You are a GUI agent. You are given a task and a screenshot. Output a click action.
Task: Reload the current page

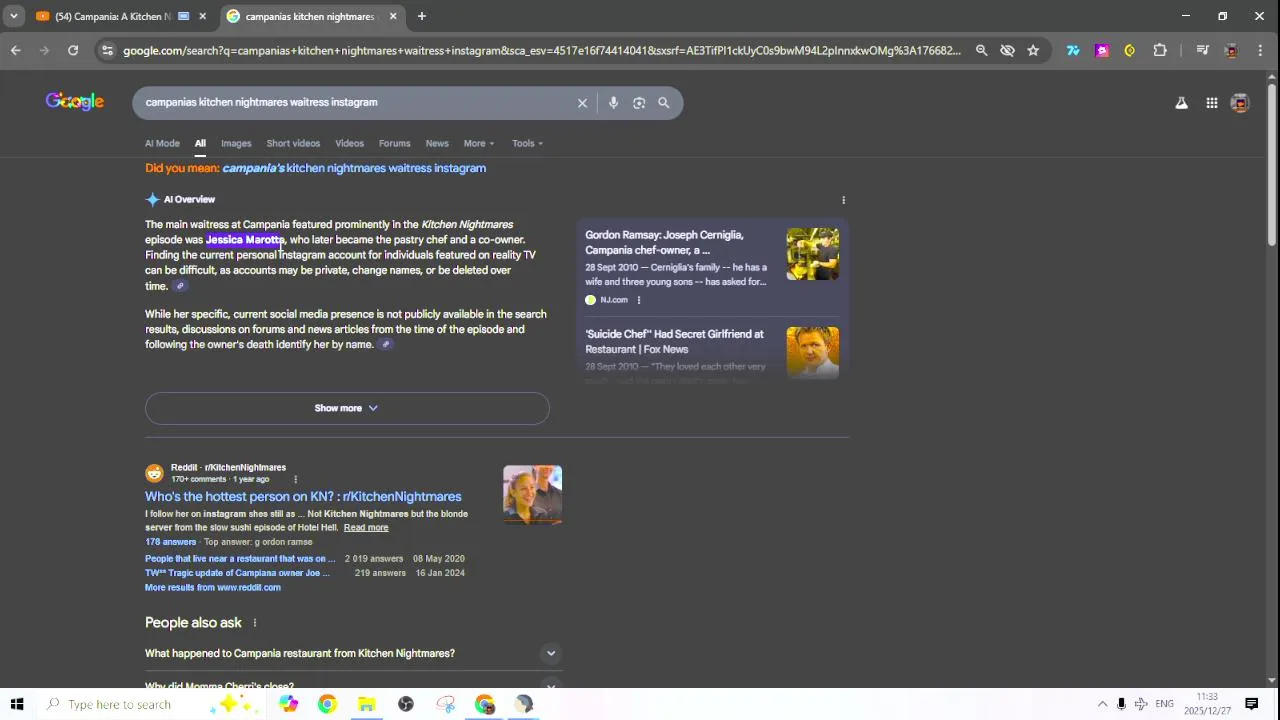[x=73, y=50]
